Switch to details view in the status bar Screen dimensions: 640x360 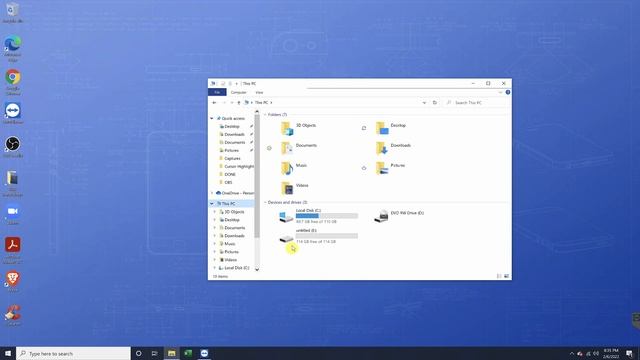click(x=499, y=276)
